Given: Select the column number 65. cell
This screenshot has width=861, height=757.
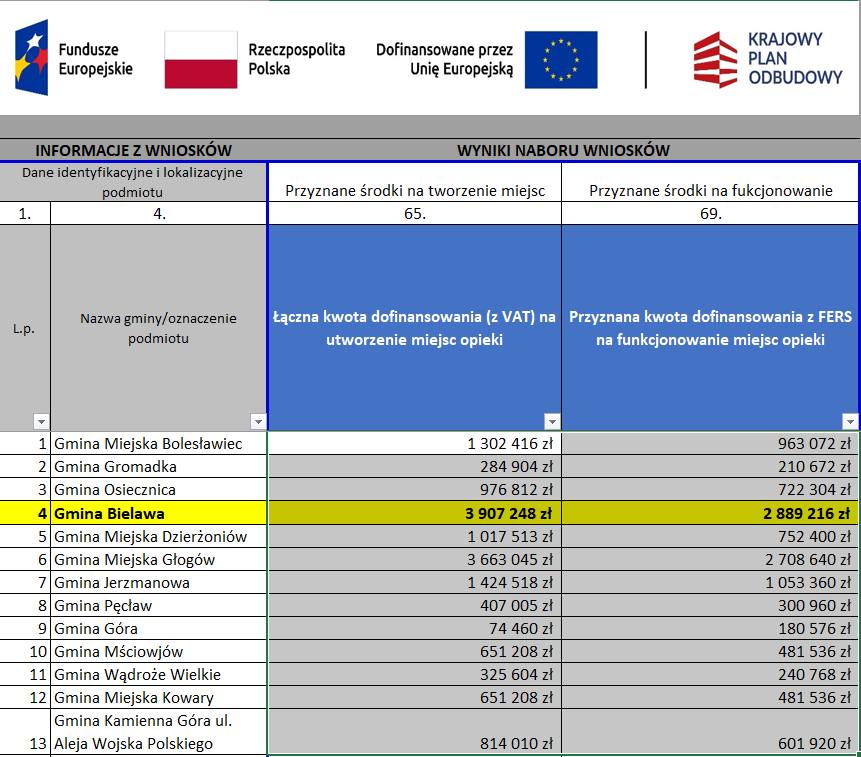Looking at the screenshot, I should (414, 214).
